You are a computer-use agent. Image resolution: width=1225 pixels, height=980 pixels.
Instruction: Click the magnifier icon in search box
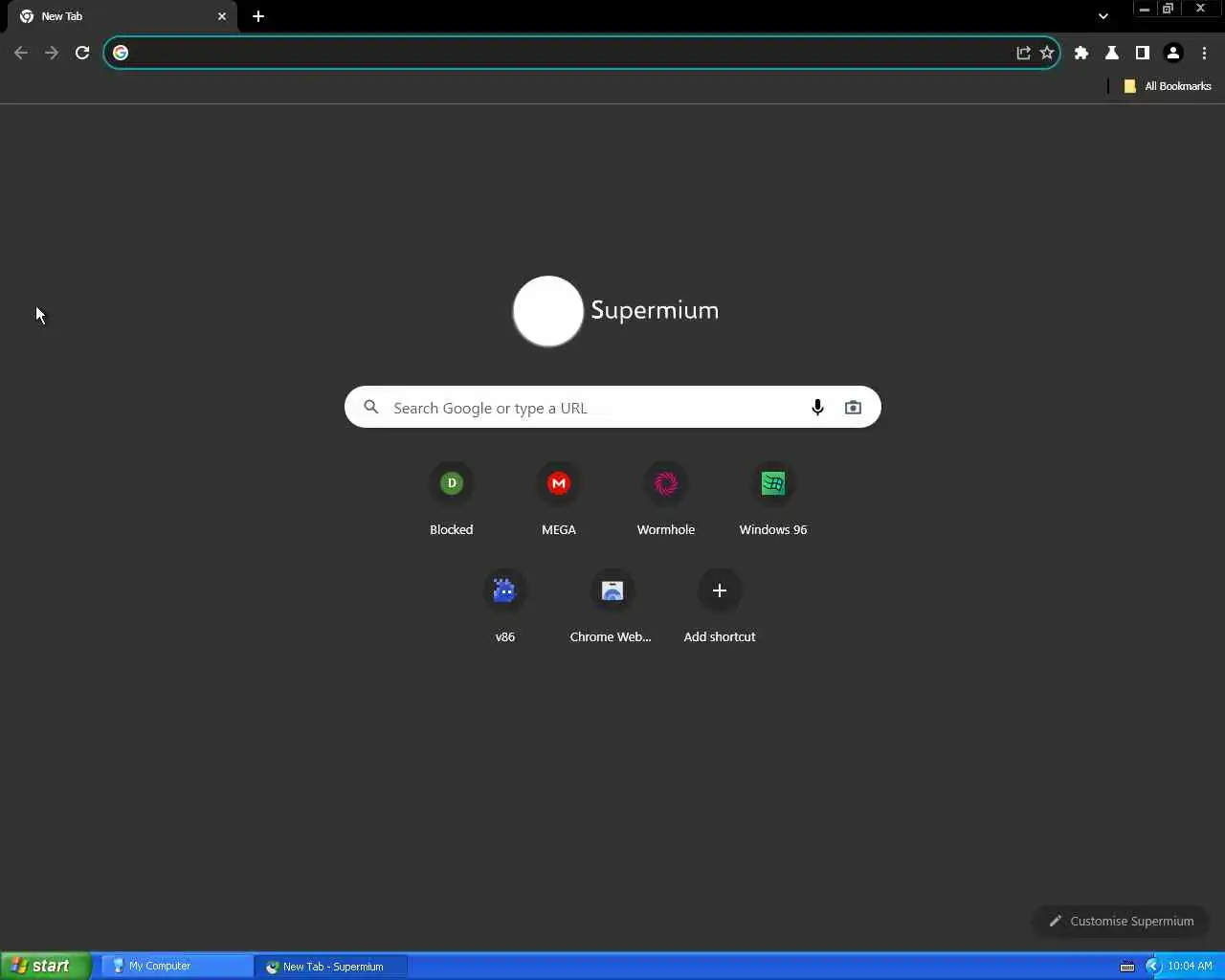tap(371, 408)
